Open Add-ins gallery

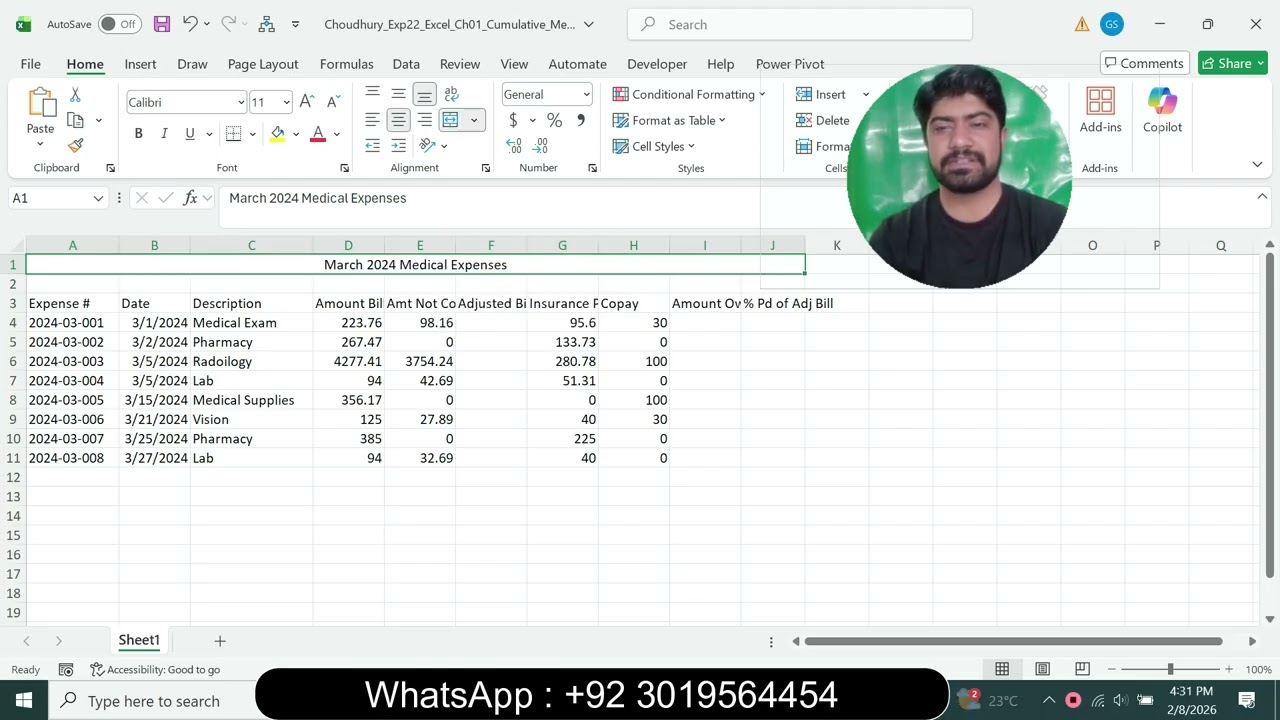click(1100, 110)
